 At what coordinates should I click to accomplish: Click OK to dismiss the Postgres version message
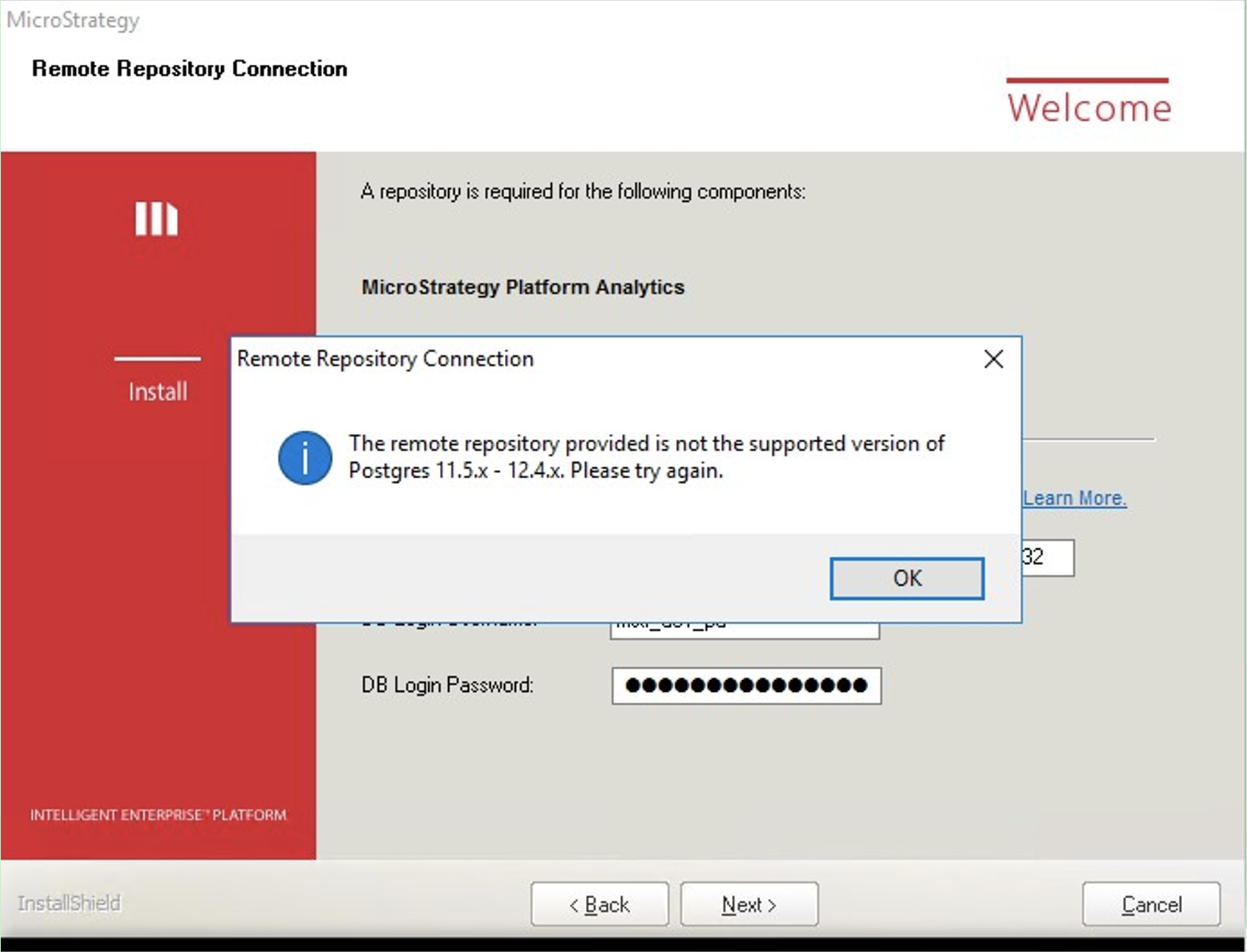(907, 578)
